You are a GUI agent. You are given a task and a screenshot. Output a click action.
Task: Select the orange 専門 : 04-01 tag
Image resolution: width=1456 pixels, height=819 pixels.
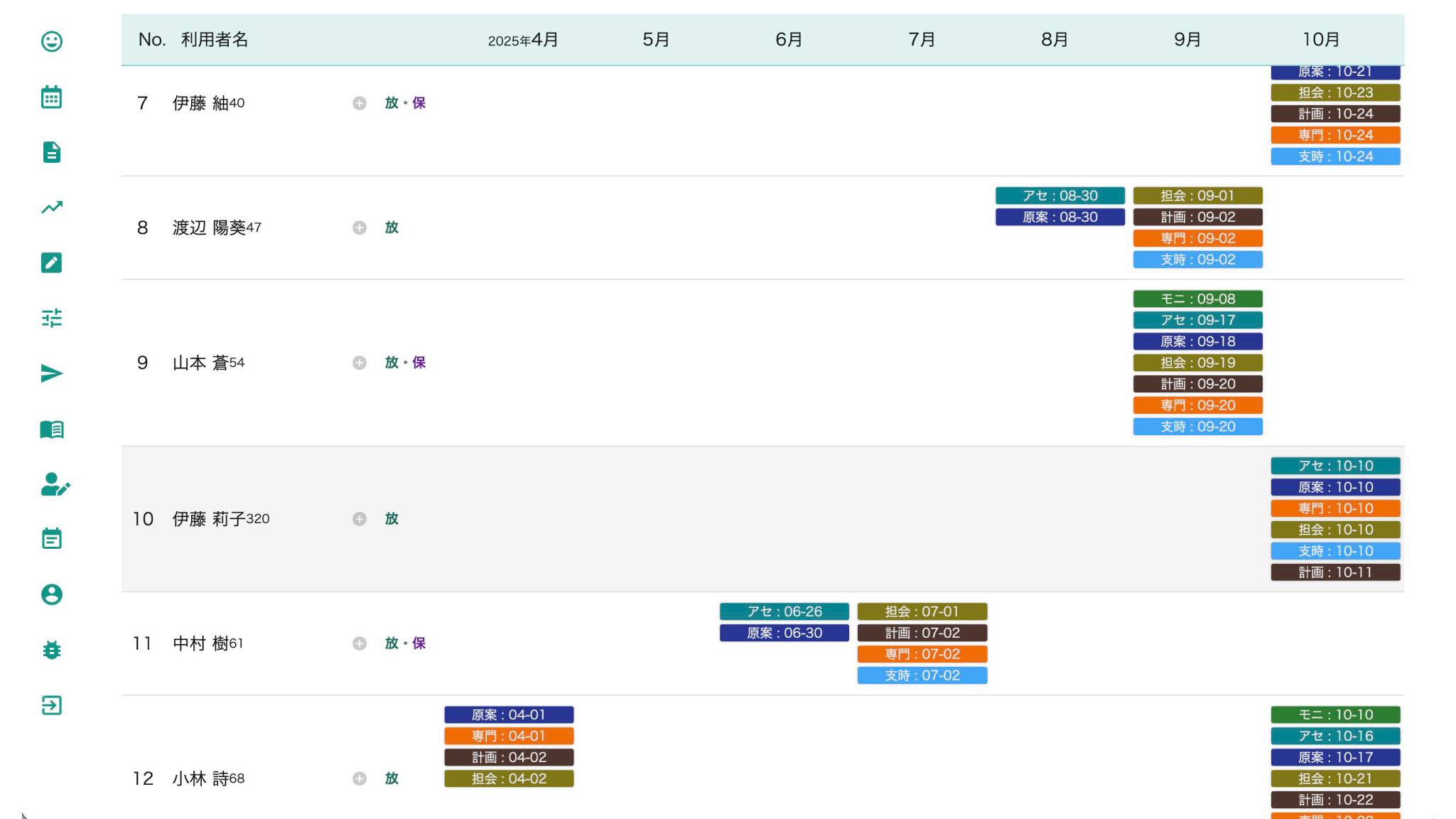coord(509,736)
